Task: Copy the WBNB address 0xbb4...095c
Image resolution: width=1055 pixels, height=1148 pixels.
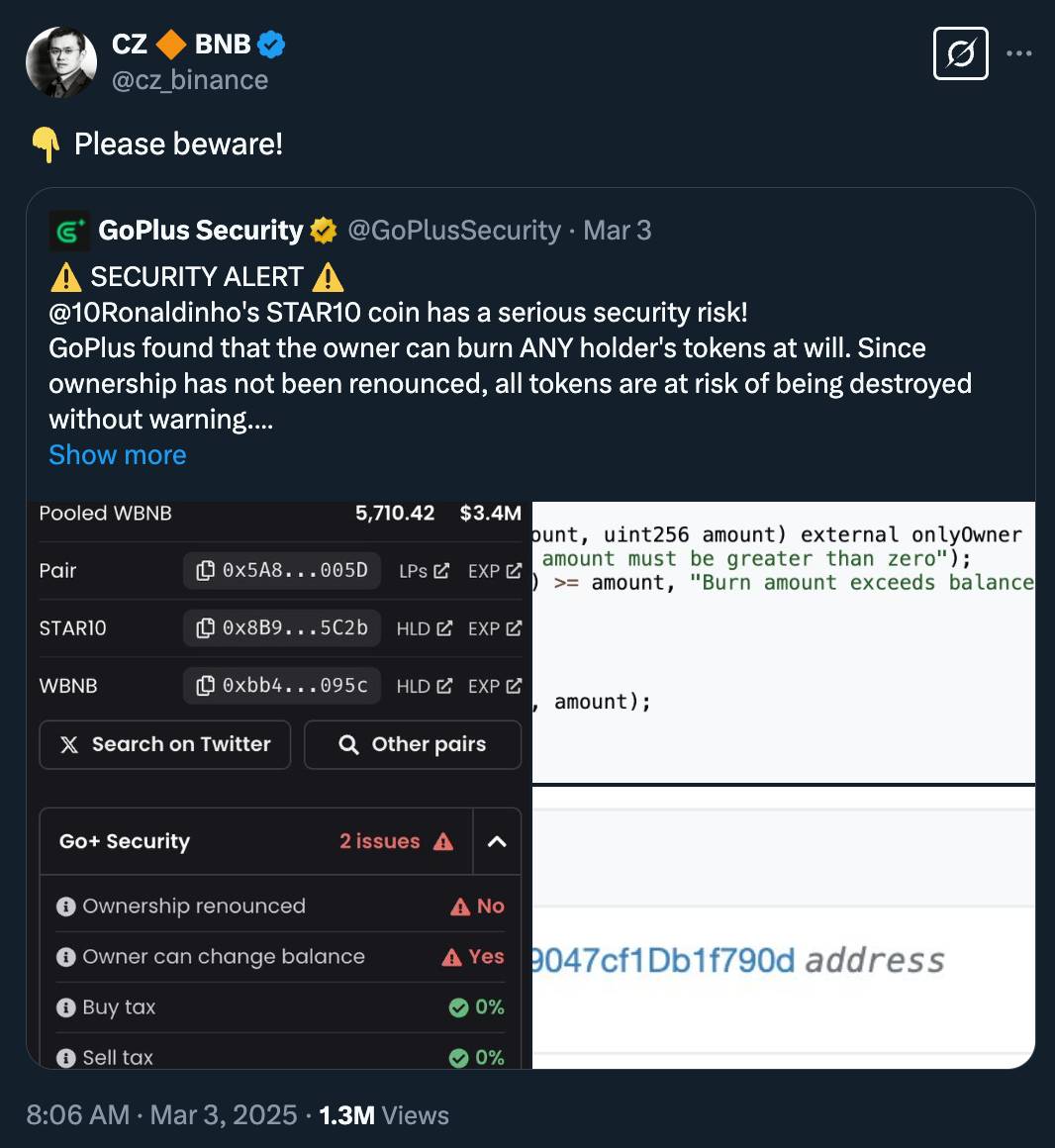Action: click(282, 686)
